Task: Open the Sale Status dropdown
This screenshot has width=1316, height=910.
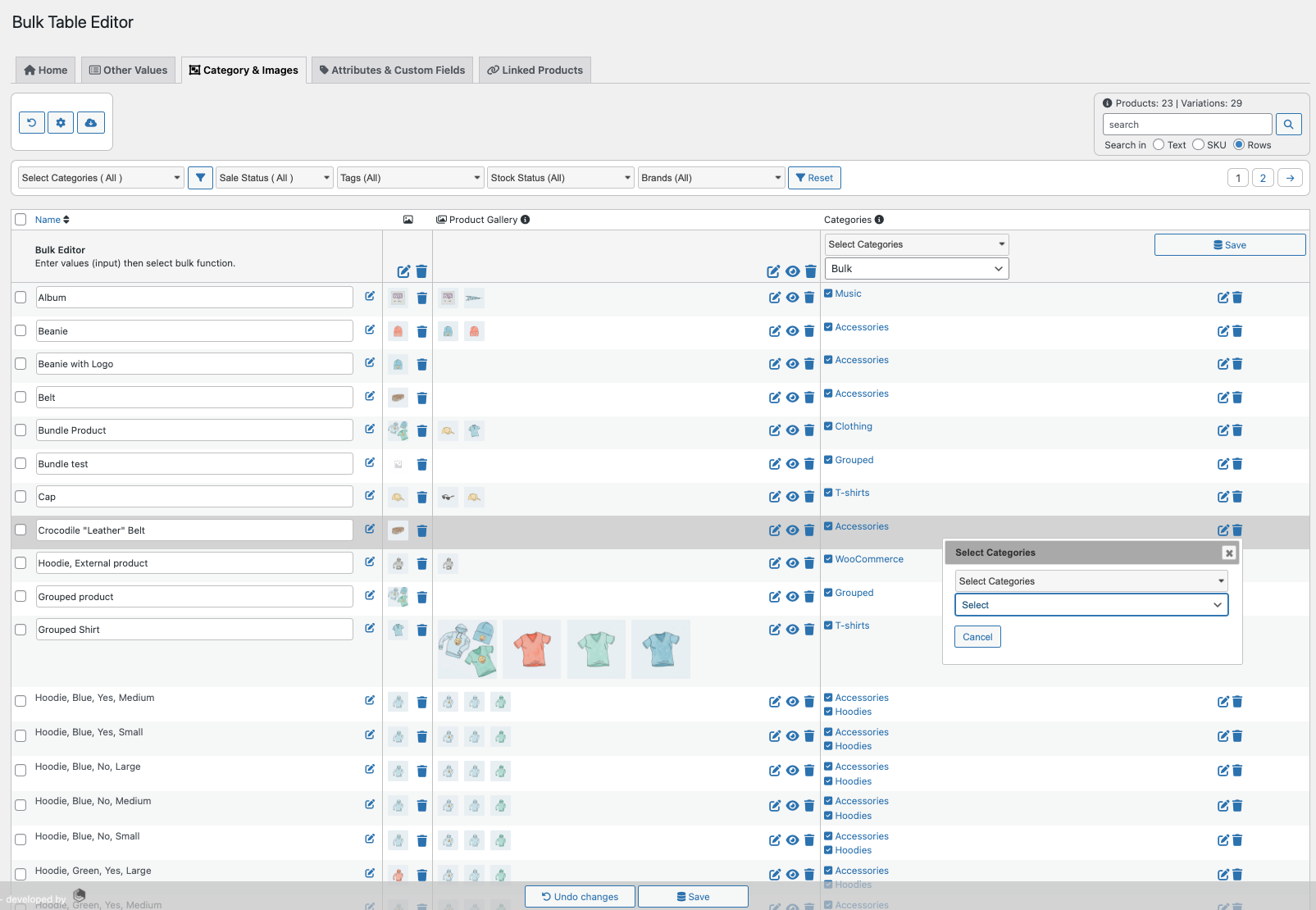Action: [x=274, y=177]
